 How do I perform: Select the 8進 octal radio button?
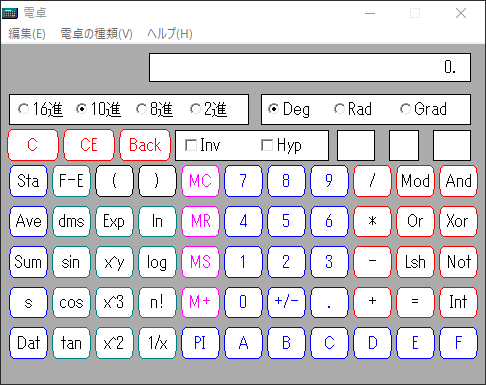tap(154, 109)
